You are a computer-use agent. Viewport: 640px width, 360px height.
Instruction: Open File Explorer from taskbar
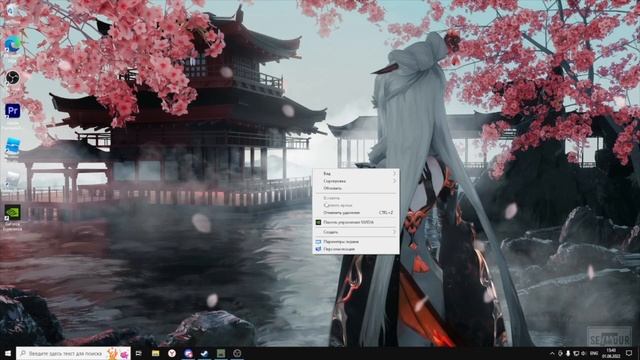tap(155, 353)
